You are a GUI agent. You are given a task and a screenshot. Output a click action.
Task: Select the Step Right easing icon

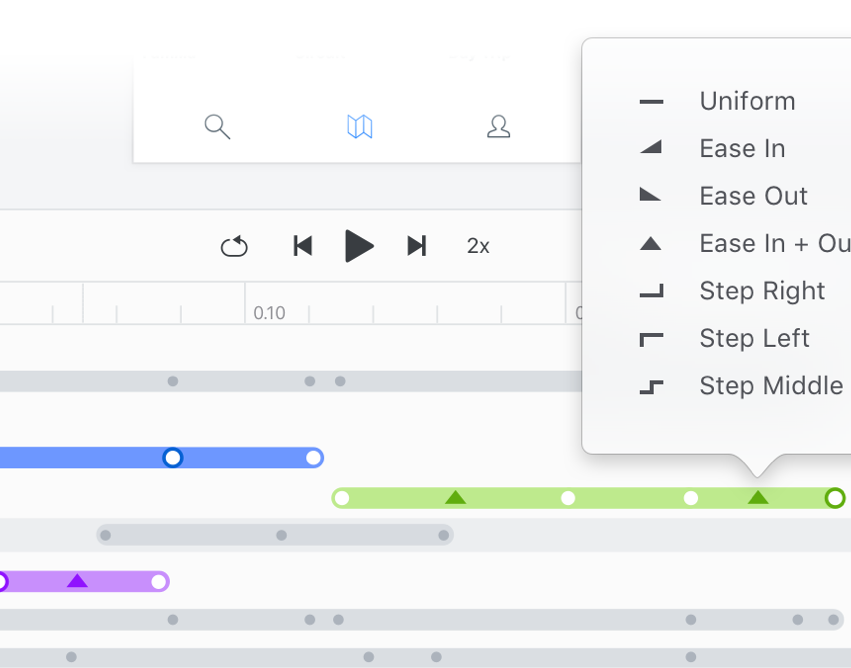(x=651, y=291)
